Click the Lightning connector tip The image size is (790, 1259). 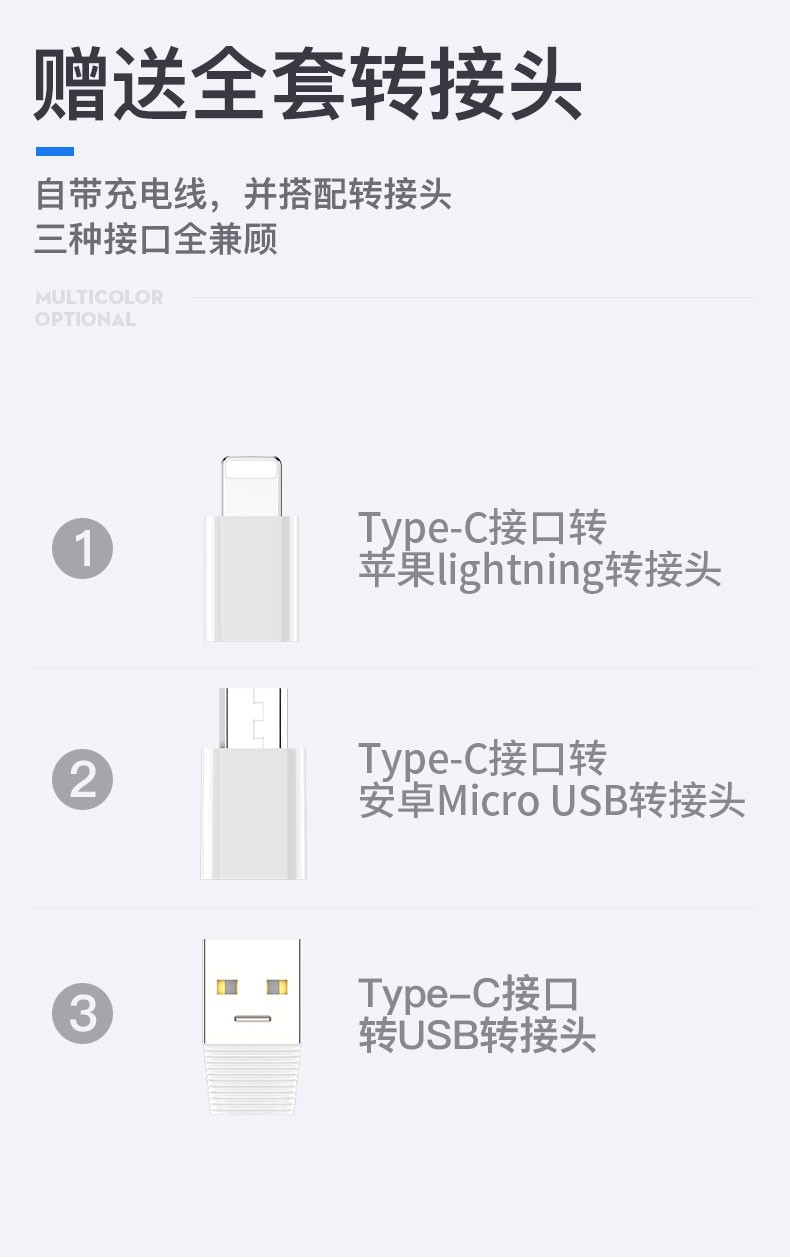(252, 486)
